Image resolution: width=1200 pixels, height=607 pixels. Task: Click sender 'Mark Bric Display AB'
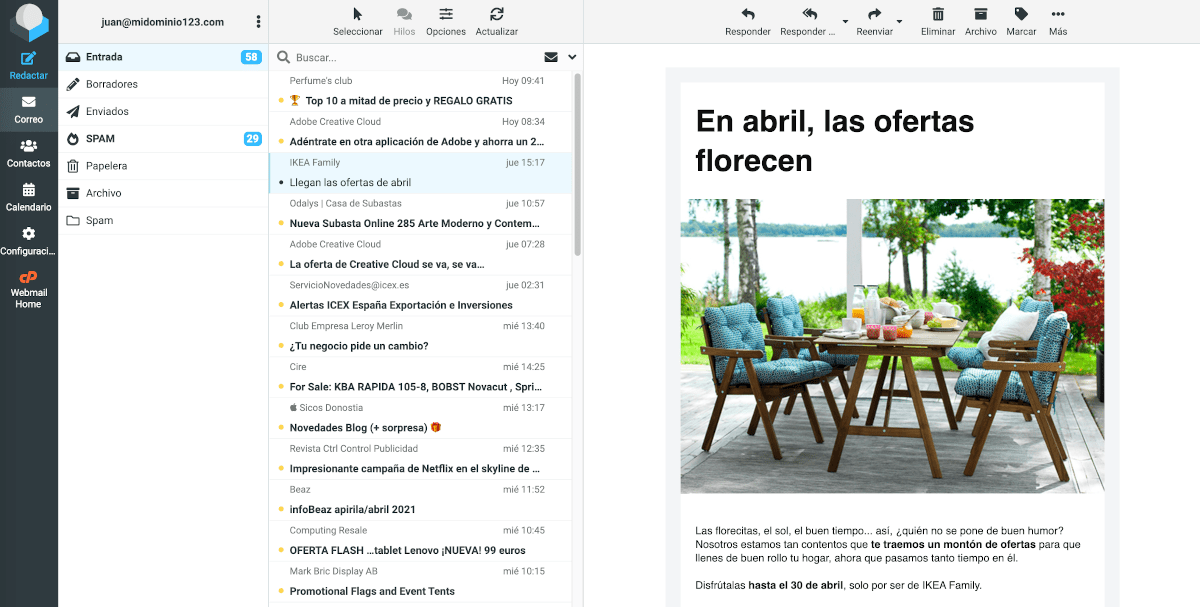pyautogui.click(x=334, y=572)
